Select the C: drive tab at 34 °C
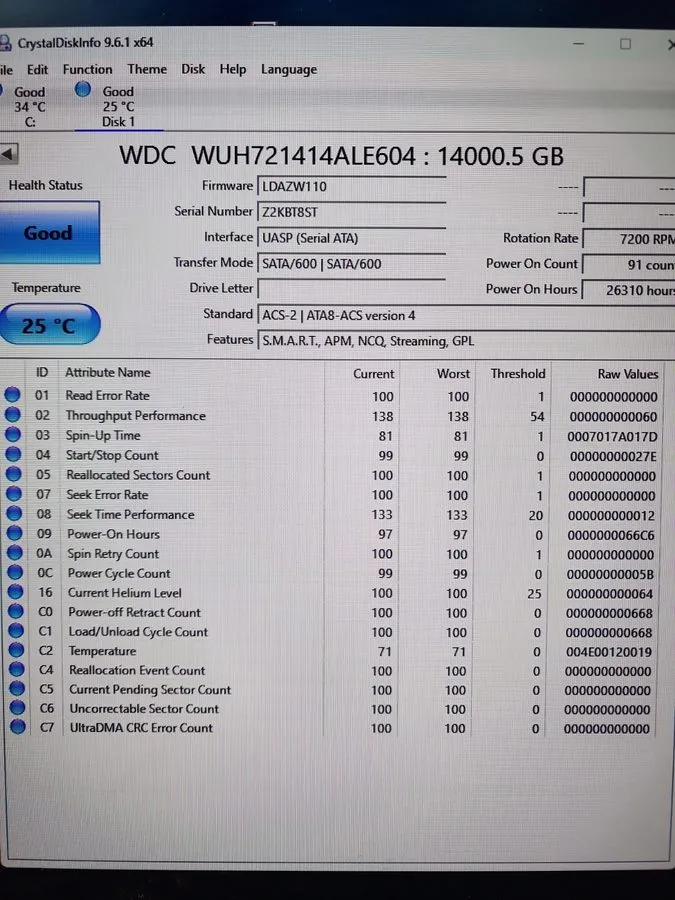This screenshot has width=675, height=900. [x=26, y=107]
